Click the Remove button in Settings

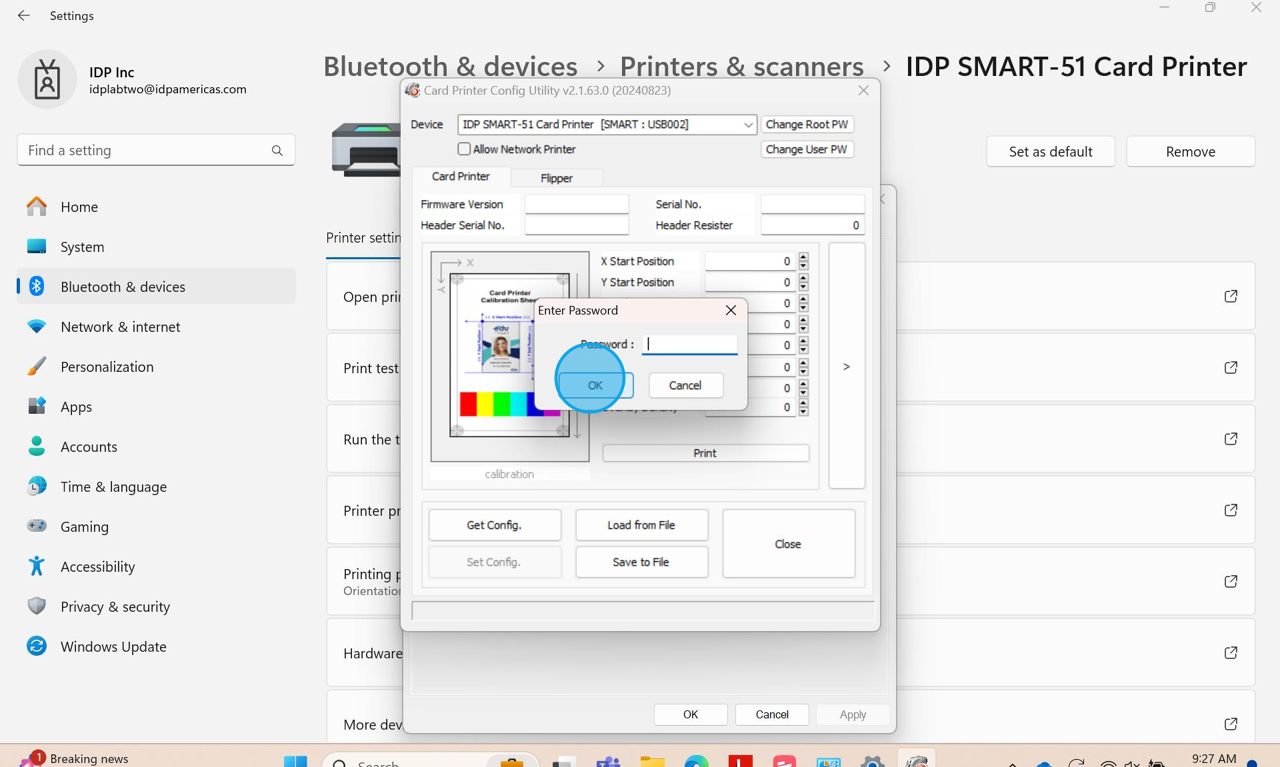[1190, 152]
